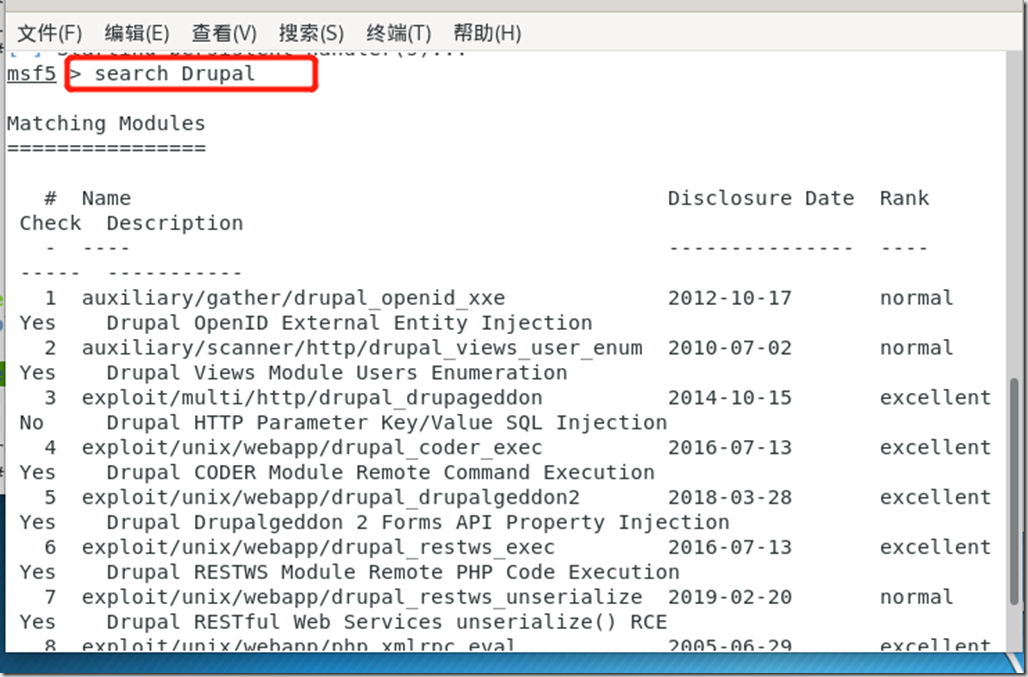
Task: Click the msf5 prompt text
Action: 31,73
